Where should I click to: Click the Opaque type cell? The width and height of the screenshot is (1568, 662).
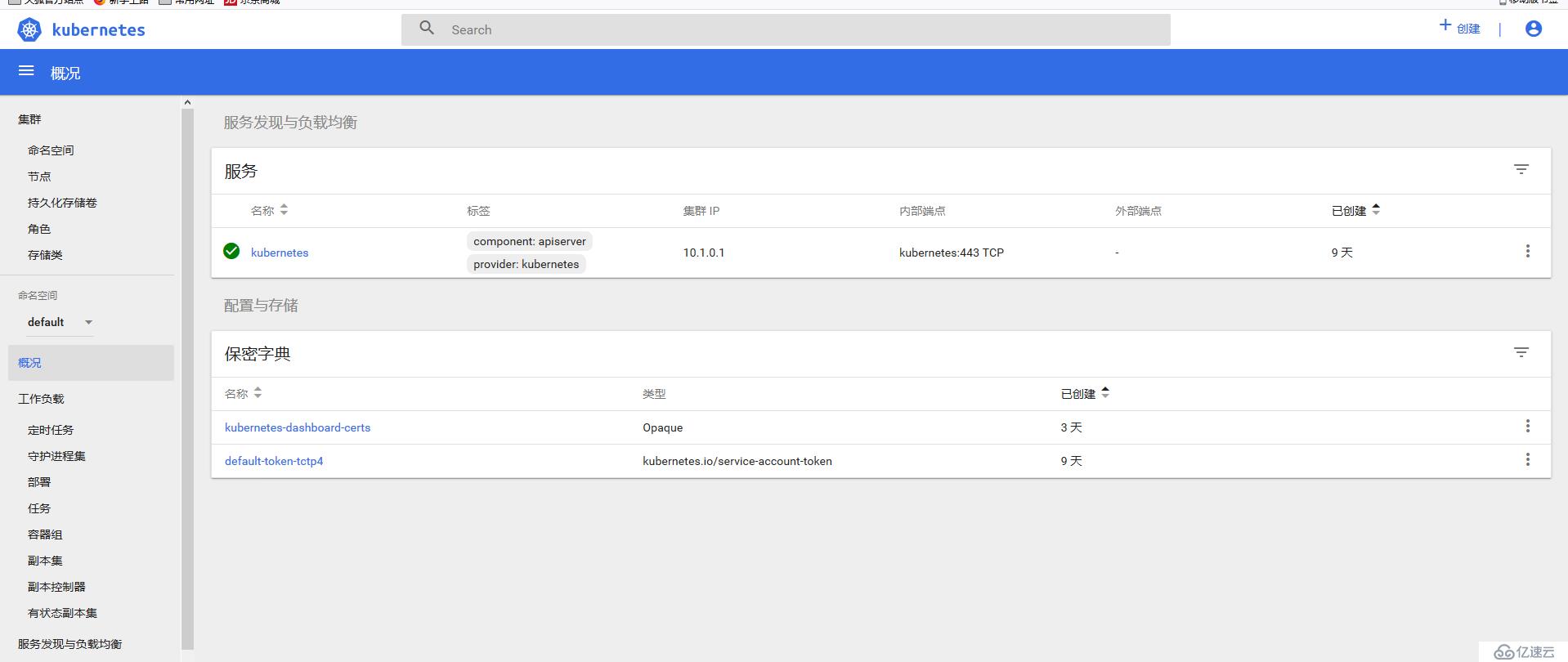pos(663,427)
